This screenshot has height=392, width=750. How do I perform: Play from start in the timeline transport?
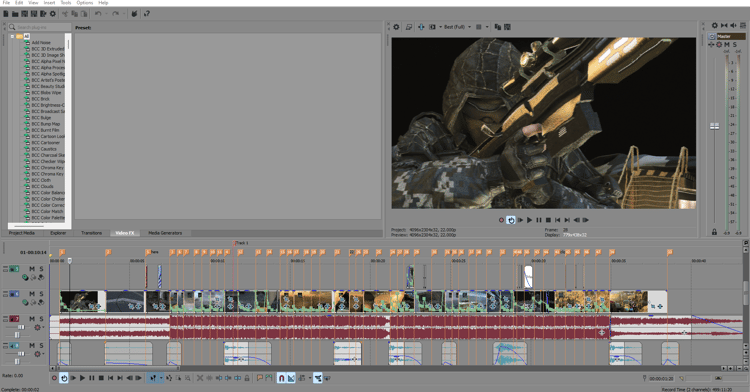pos(73,378)
